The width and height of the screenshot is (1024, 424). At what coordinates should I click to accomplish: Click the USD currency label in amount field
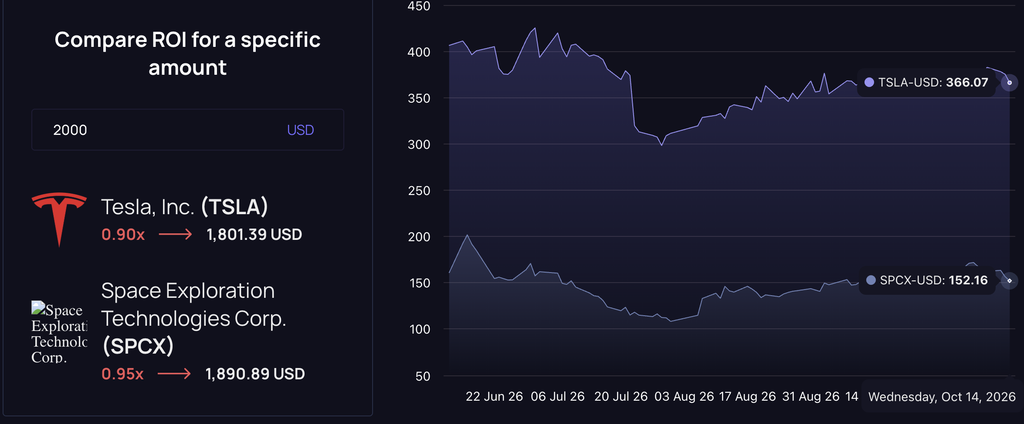(300, 130)
